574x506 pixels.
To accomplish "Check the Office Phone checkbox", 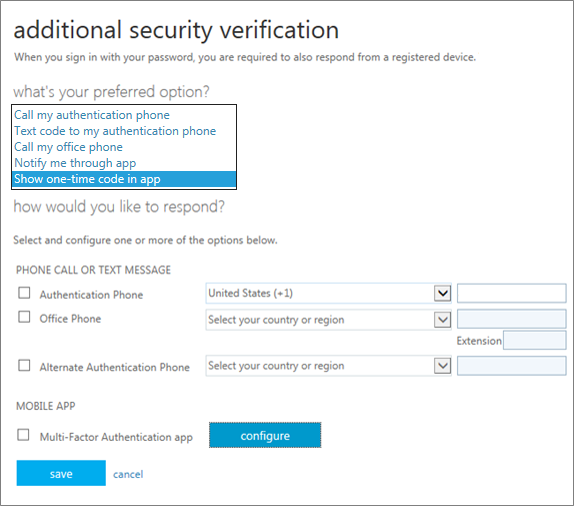I will (x=24, y=317).
